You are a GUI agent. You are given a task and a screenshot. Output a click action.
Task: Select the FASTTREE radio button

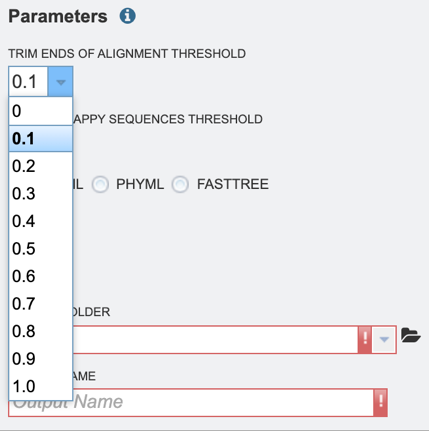point(180,184)
